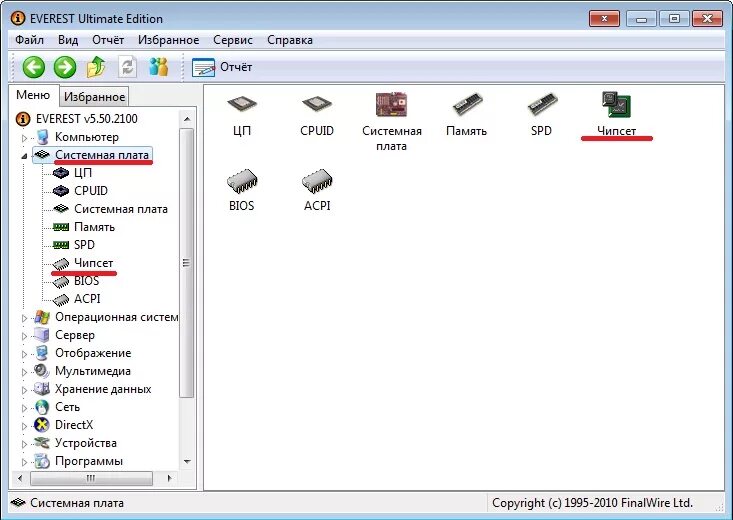Image resolution: width=733 pixels, height=520 pixels.
Task: Click the users icon in the toolbar
Action: [158, 67]
